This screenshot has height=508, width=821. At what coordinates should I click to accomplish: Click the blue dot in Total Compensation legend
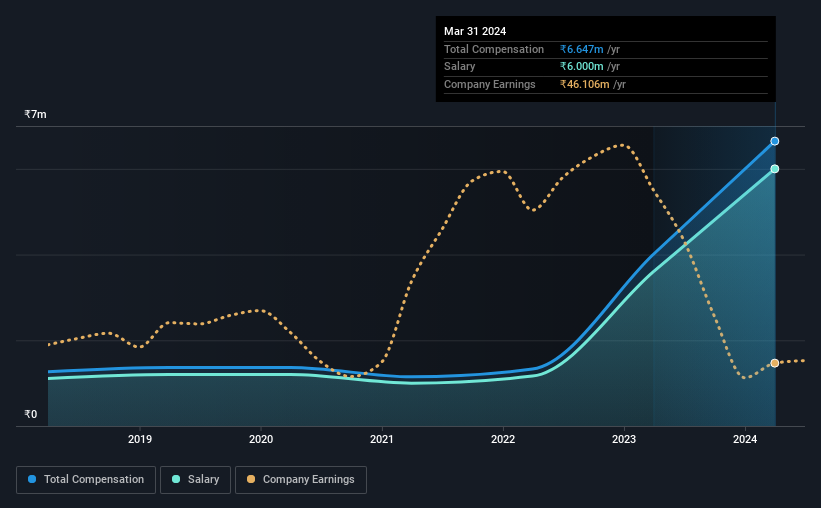pos(32,479)
